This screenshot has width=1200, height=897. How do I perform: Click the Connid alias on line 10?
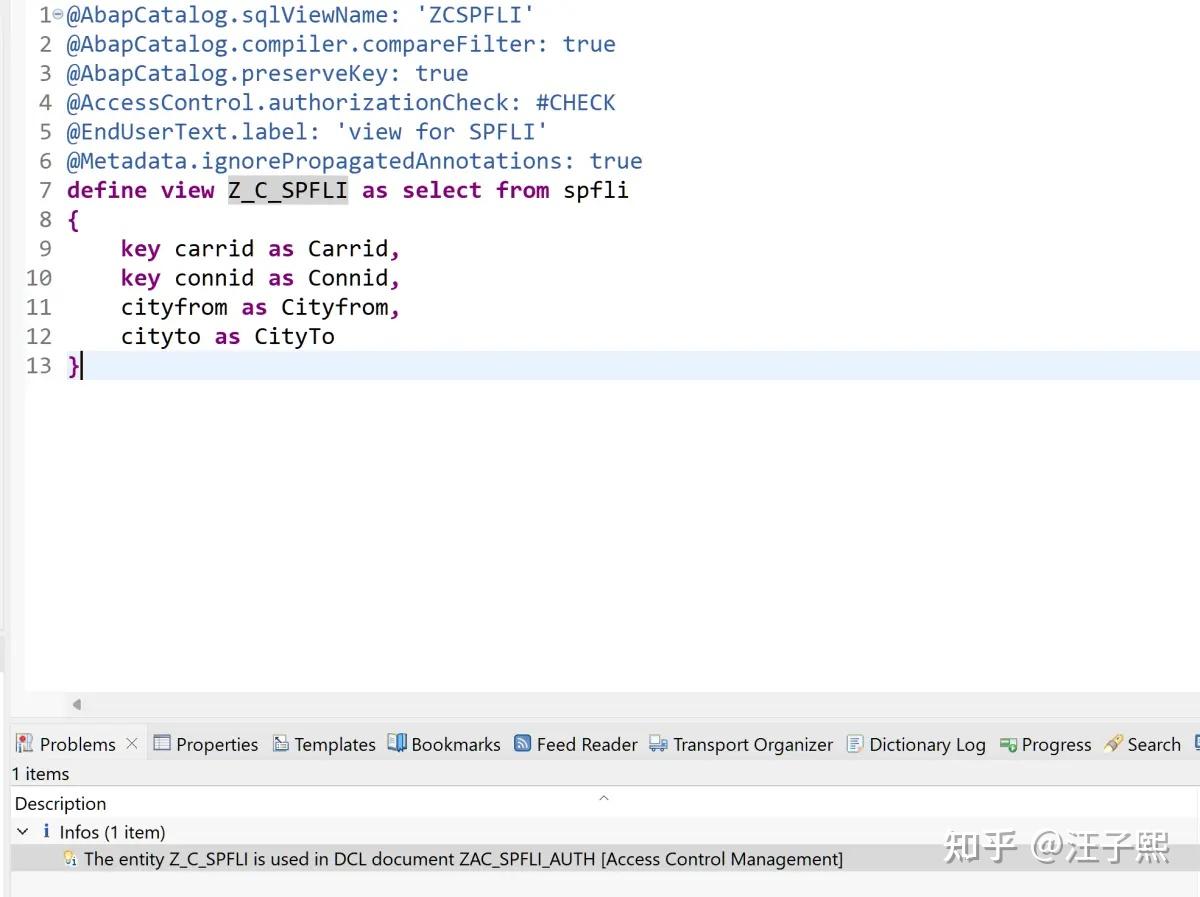350,277
